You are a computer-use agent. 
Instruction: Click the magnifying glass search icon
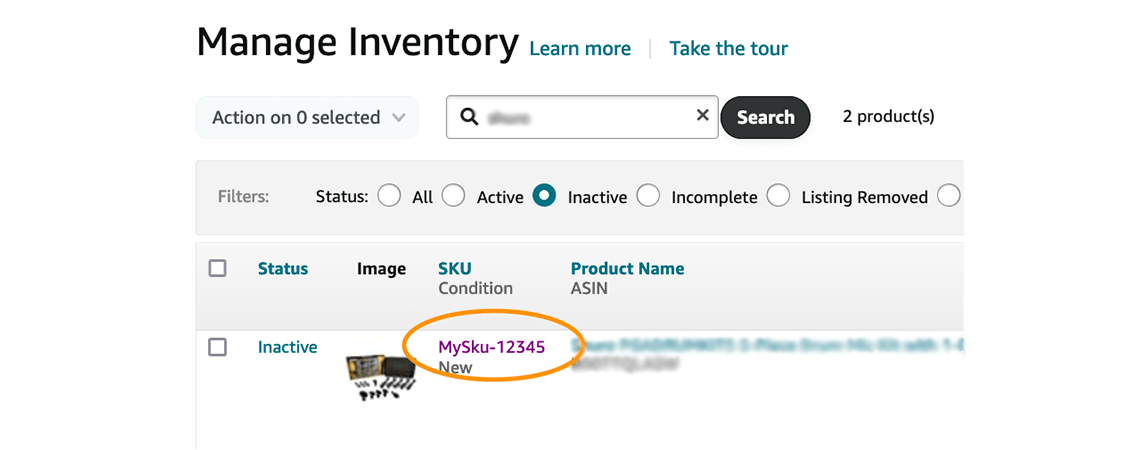click(468, 117)
